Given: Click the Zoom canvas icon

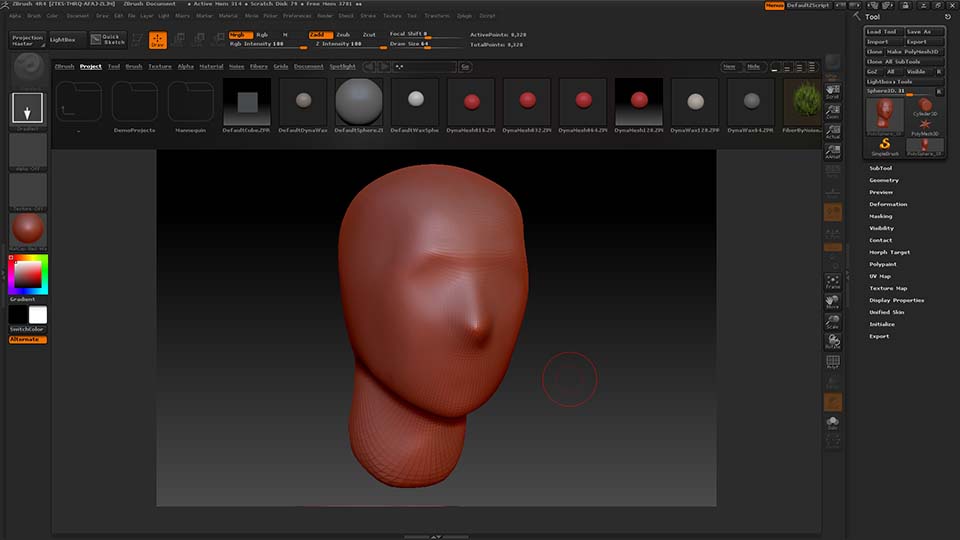Looking at the screenshot, I should [x=832, y=111].
